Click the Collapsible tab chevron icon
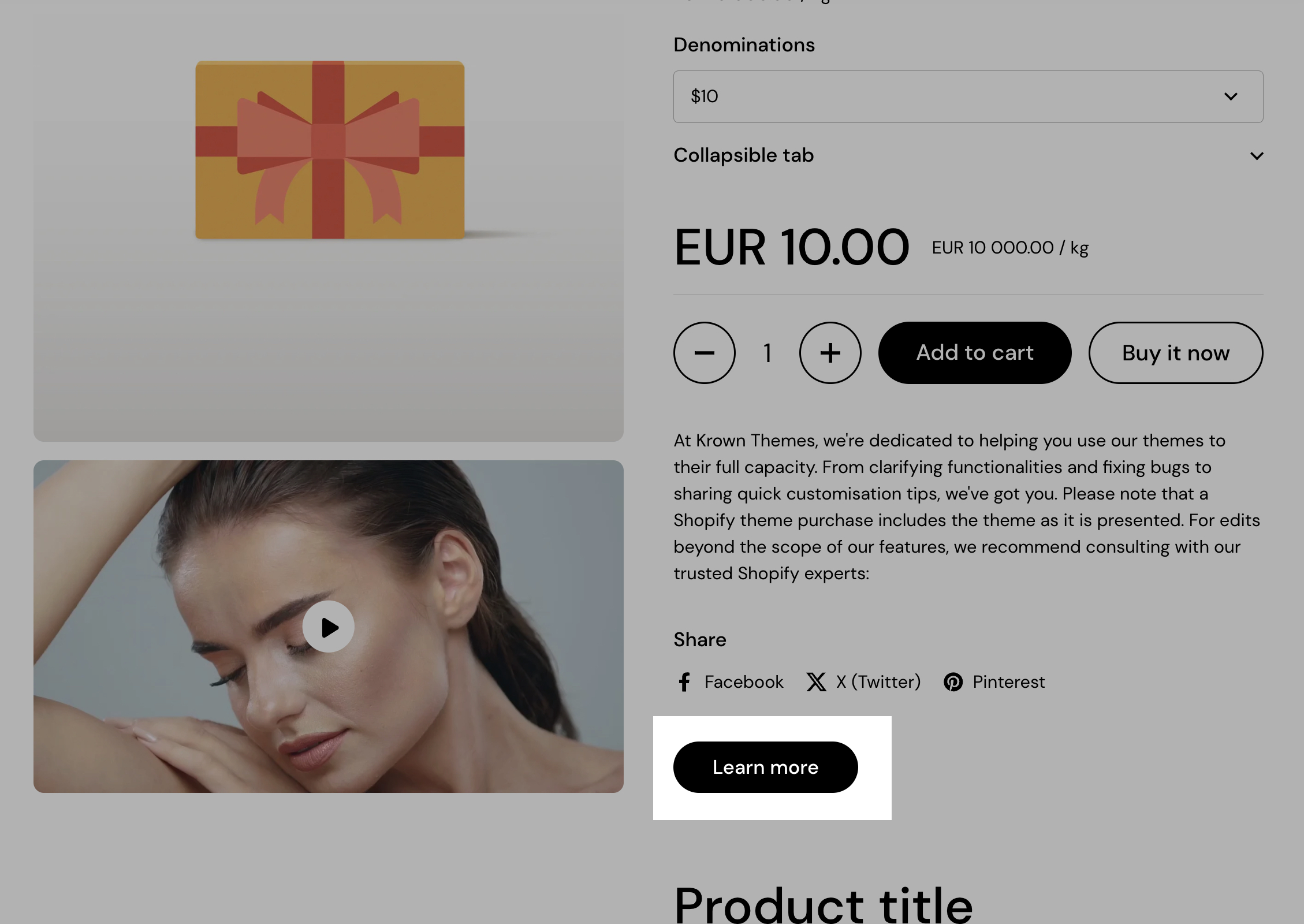 pyautogui.click(x=1257, y=156)
